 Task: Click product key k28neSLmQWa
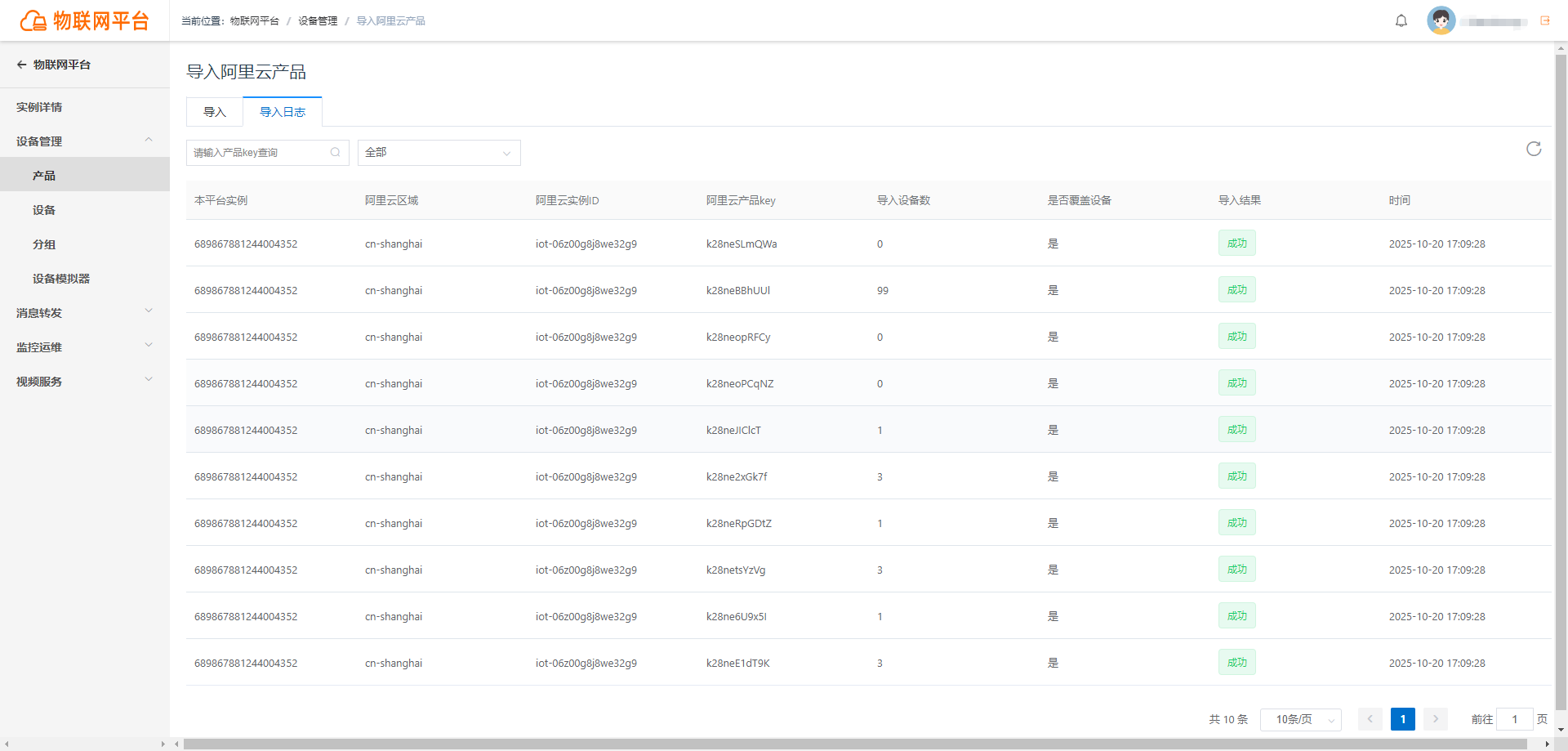[x=742, y=244]
